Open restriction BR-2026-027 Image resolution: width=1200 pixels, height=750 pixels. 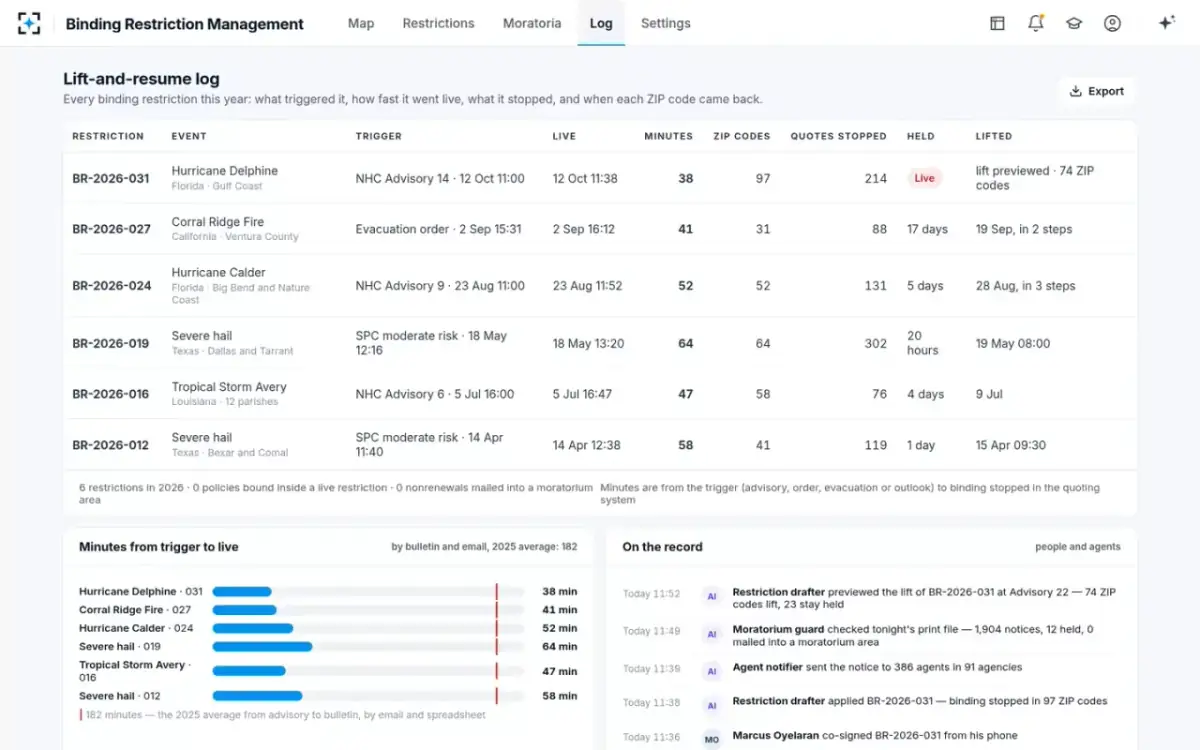(111, 229)
